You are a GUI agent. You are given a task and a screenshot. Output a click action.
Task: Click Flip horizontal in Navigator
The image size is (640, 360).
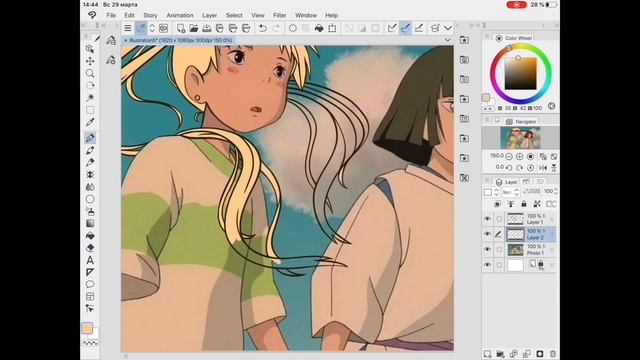[543, 167]
